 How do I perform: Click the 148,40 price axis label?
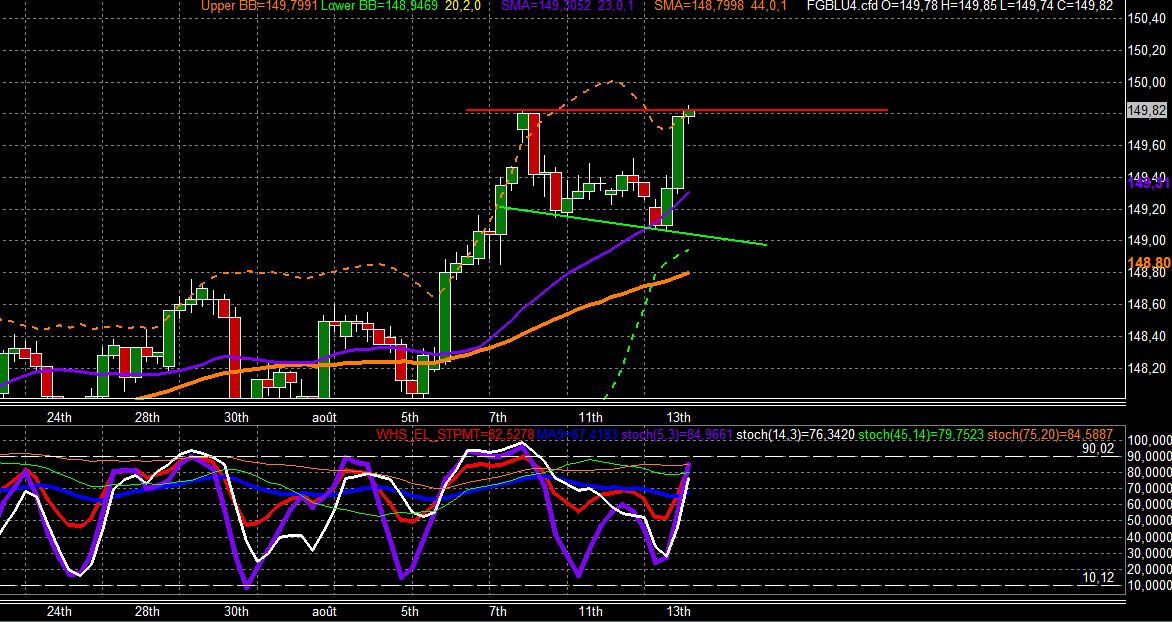[x=1148, y=336]
